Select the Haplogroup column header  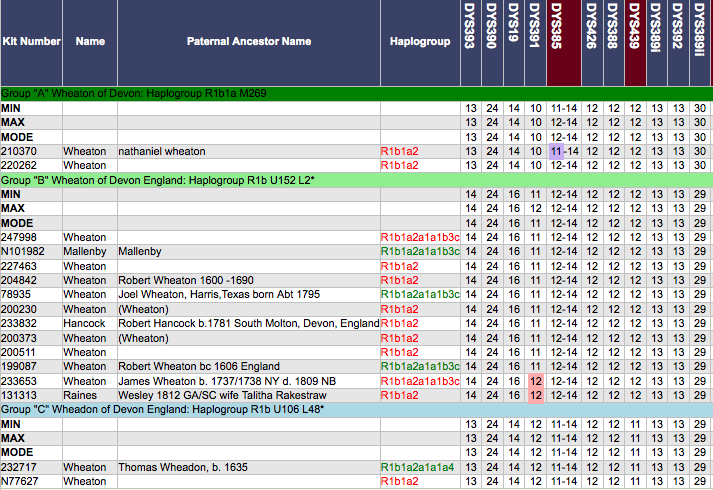coord(417,42)
